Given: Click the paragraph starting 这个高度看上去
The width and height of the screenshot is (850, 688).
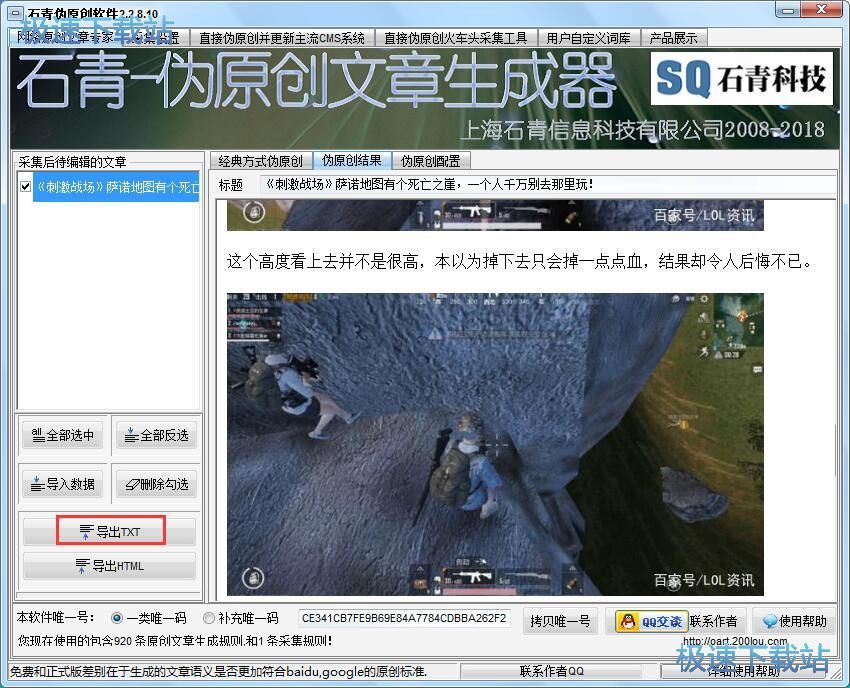Looking at the screenshot, I should tap(520, 262).
